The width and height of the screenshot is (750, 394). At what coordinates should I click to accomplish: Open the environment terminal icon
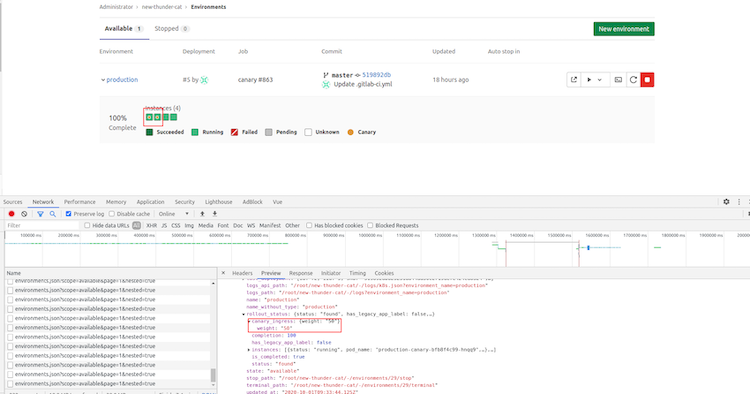pyautogui.click(x=618, y=80)
